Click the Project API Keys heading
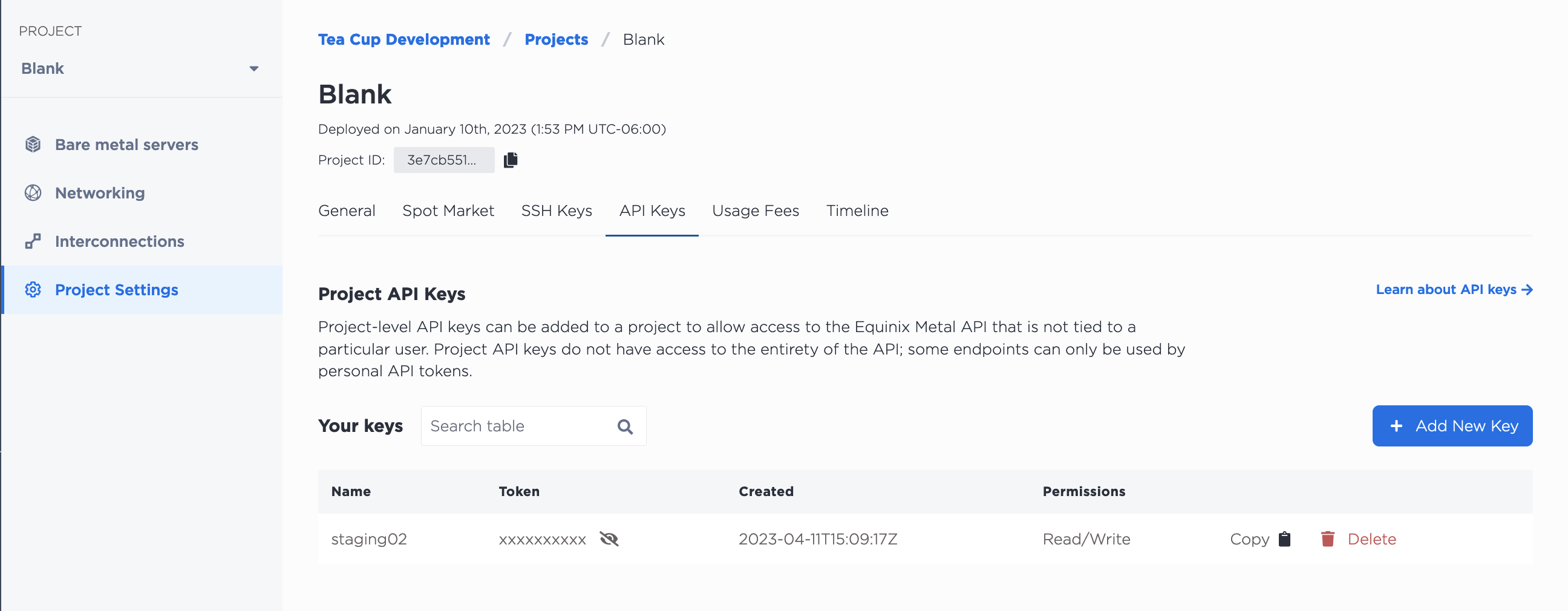The height and width of the screenshot is (611, 1568). coord(391,294)
